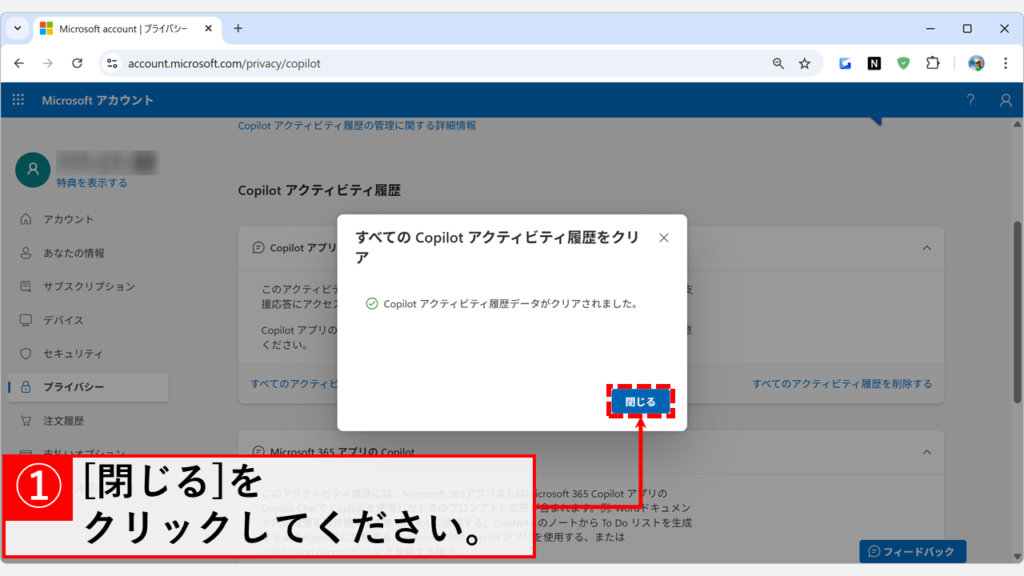The width and height of the screenshot is (1024, 576).
Task: Click the 閉じる button in dialog
Action: (640, 402)
